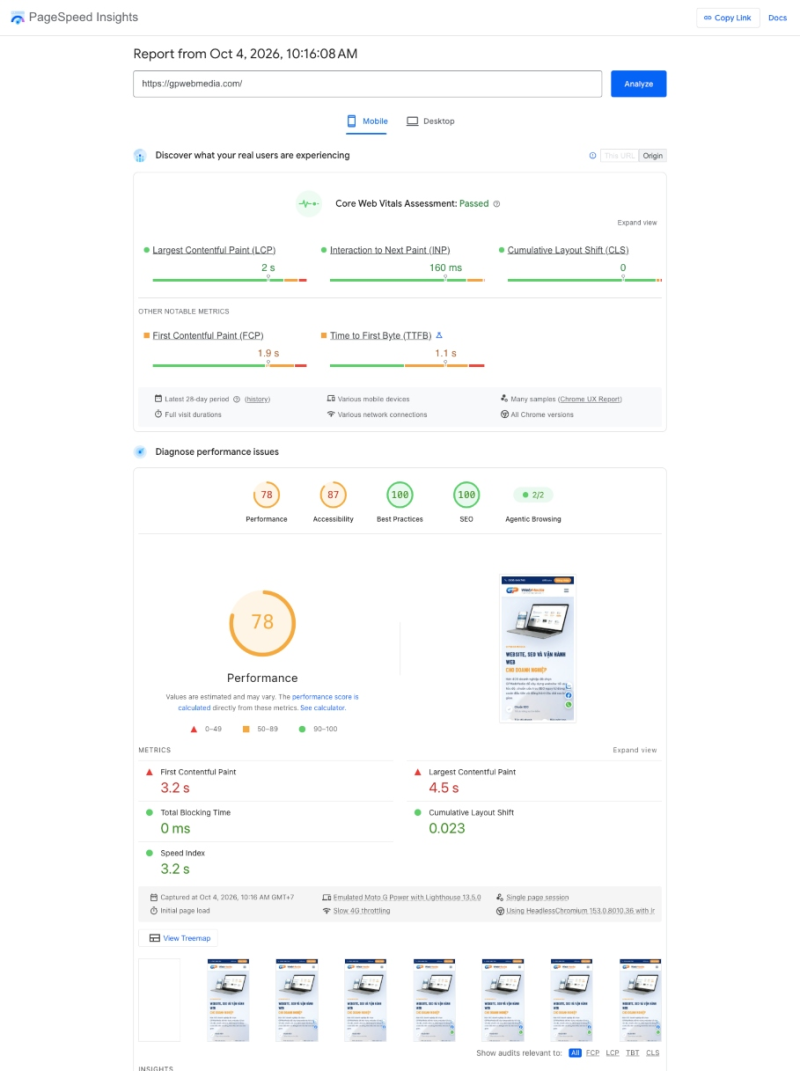Click the View Treemap button
The height and width of the screenshot is (1071, 800).
tap(179, 938)
